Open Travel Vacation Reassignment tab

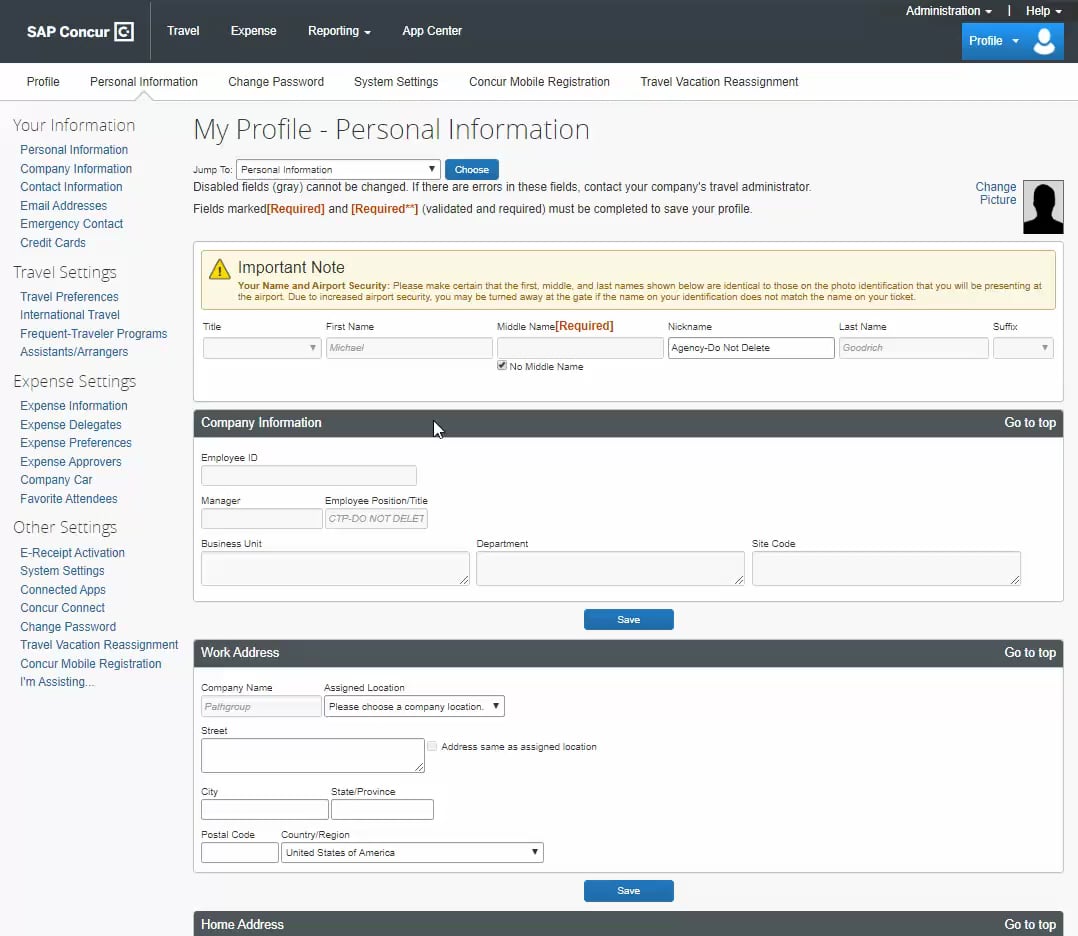point(719,82)
